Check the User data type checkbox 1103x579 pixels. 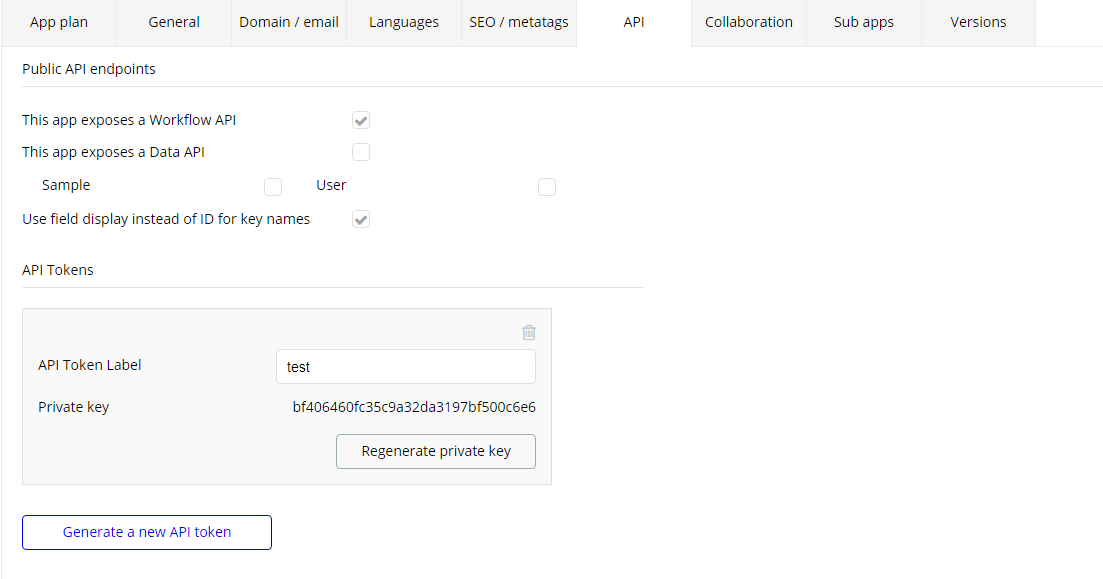coord(547,186)
